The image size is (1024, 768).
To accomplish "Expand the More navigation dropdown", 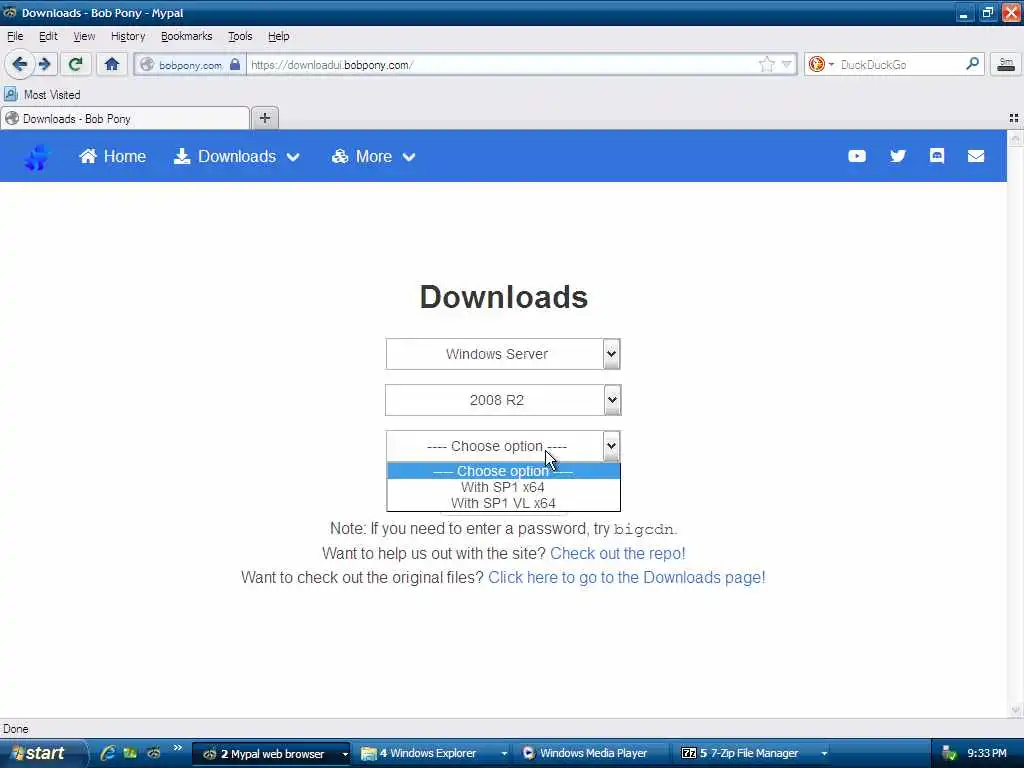I will (373, 156).
